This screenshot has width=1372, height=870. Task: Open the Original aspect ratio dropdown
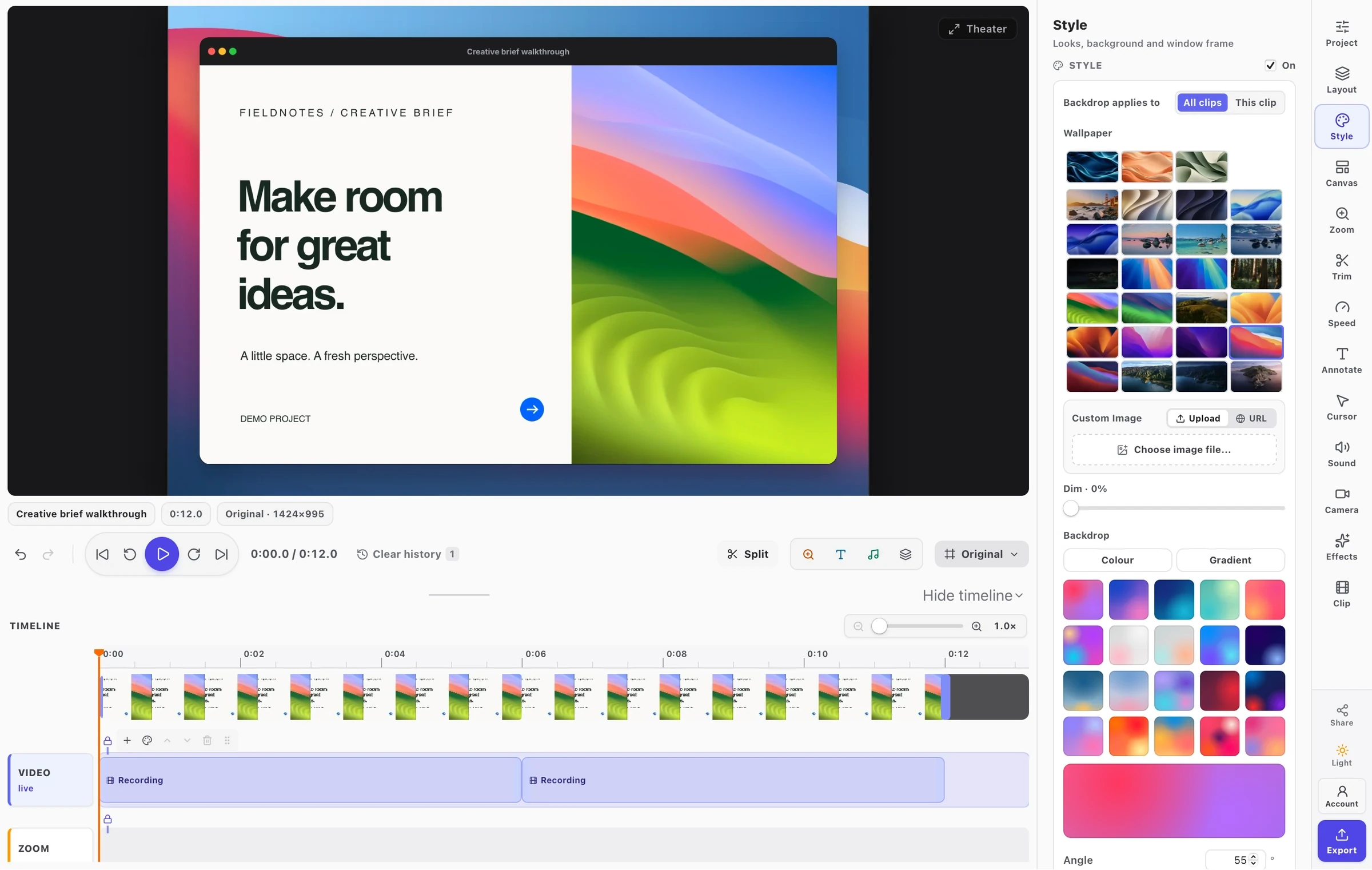[x=981, y=554]
